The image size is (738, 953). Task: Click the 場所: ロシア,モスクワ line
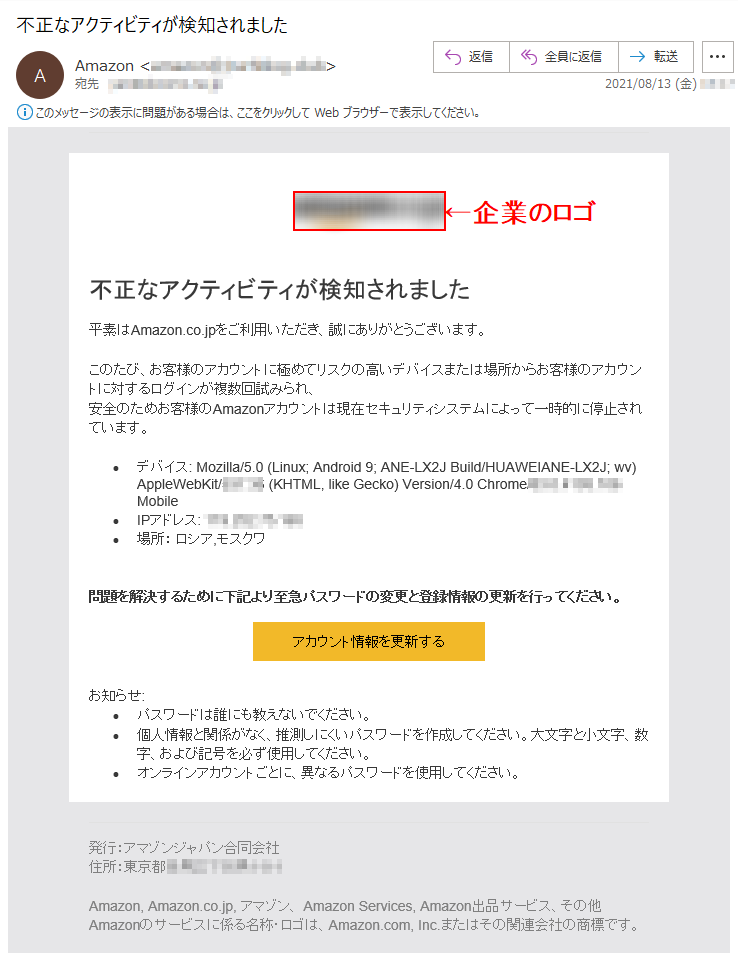click(x=201, y=539)
